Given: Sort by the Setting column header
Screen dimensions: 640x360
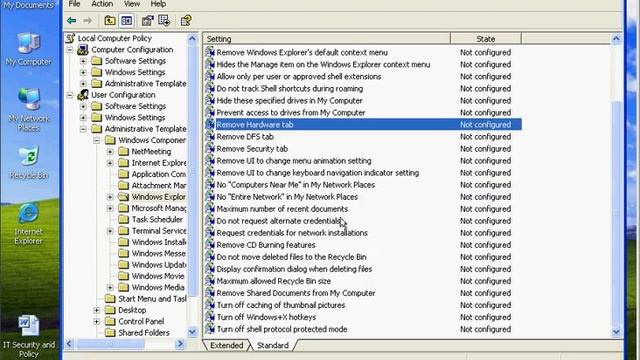Looking at the screenshot, I should click(x=327, y=39).
